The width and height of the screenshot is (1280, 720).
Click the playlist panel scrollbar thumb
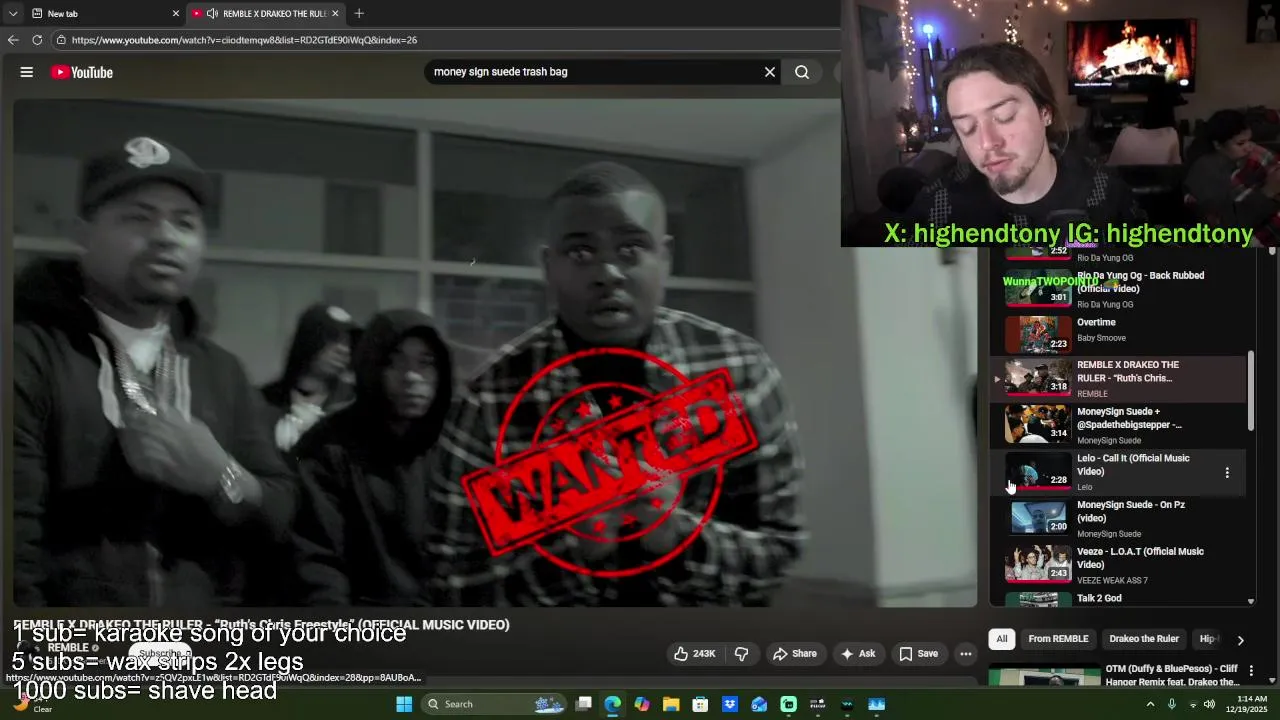1250,391
